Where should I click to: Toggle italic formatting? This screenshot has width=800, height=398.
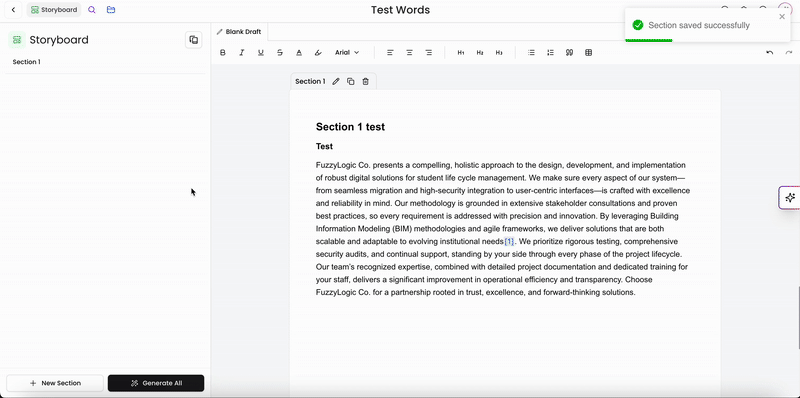click(x=242, y=53)
